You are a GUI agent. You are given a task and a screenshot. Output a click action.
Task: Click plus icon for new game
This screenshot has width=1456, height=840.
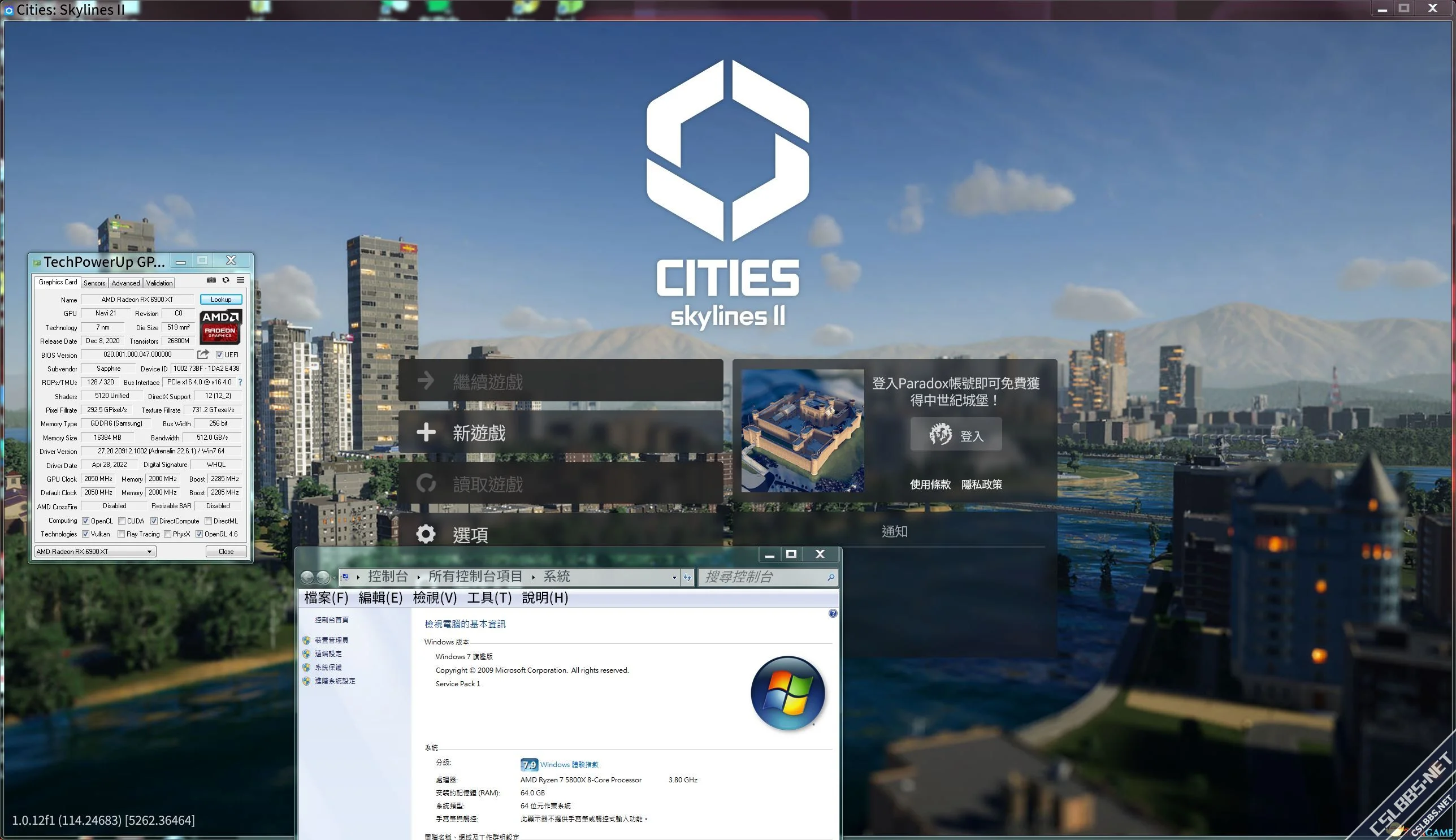coord(426,432)
